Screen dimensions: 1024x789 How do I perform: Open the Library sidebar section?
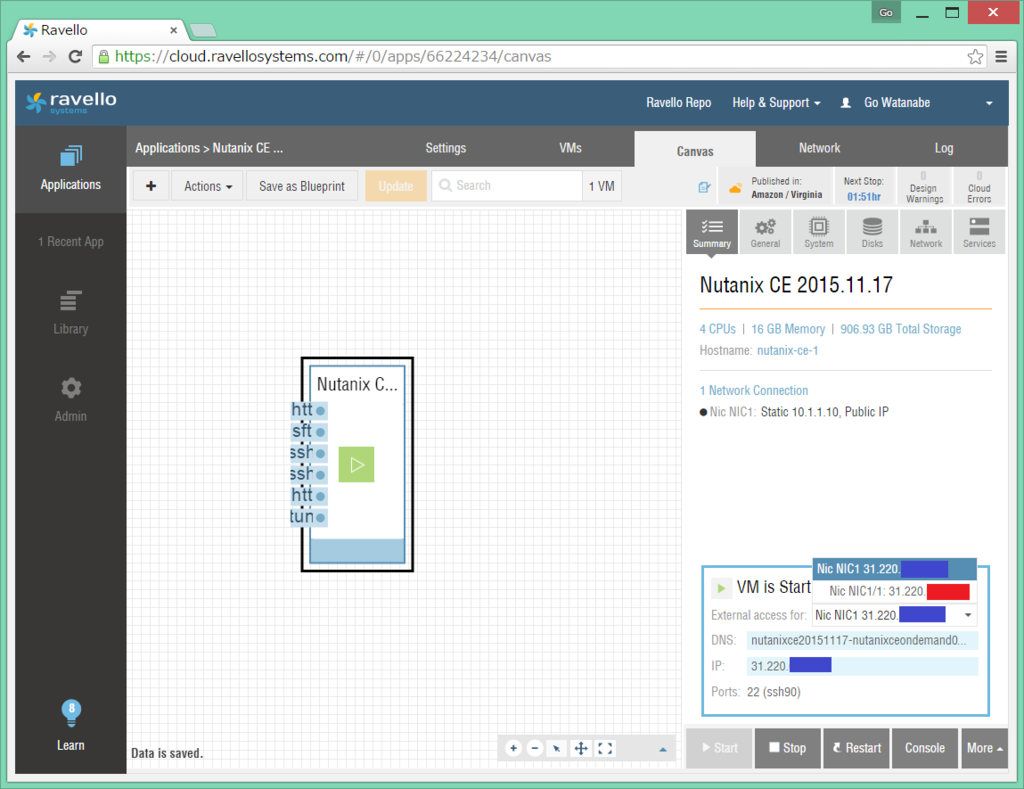click(71, 312)
